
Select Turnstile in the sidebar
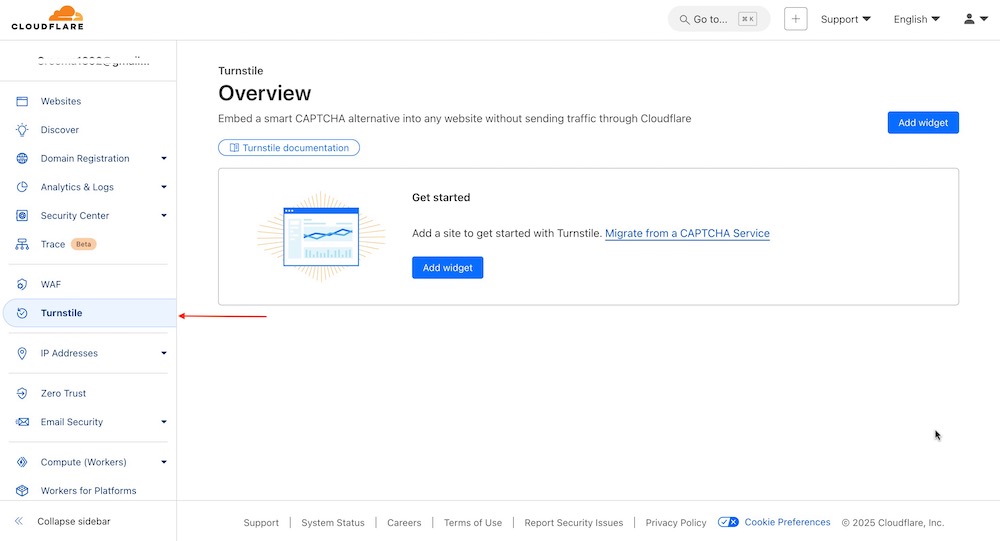pyautogui.click(x=62, y=313)
